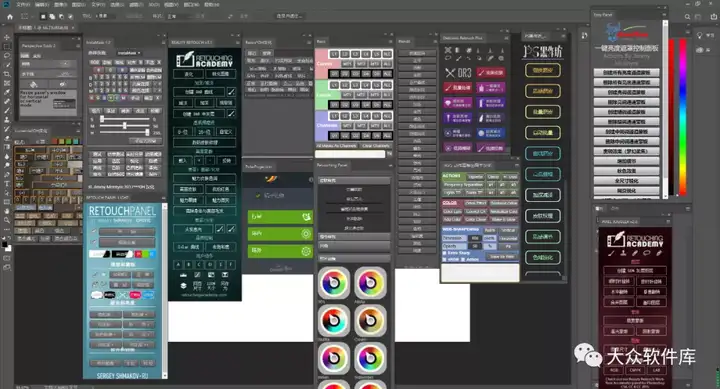720x389 pixels.
Task: Collapse section header above the color wheels
Action: [354, 259]
